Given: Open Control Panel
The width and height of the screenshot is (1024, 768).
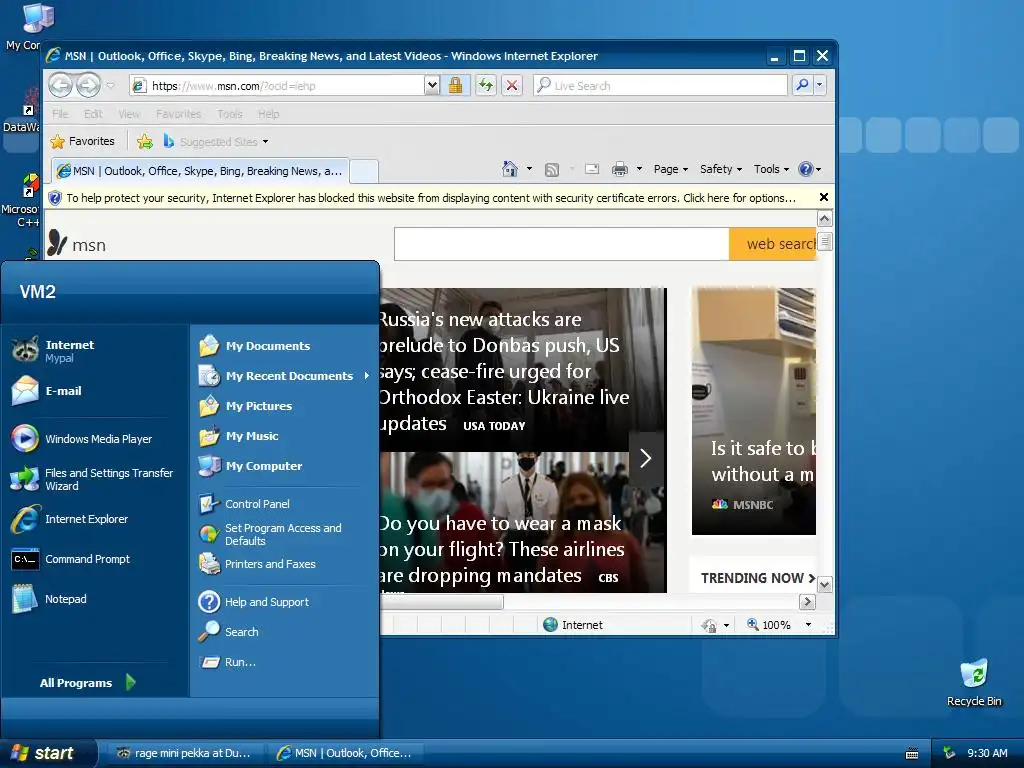Looking at the screenshot, I should click(x=284, y=504).
